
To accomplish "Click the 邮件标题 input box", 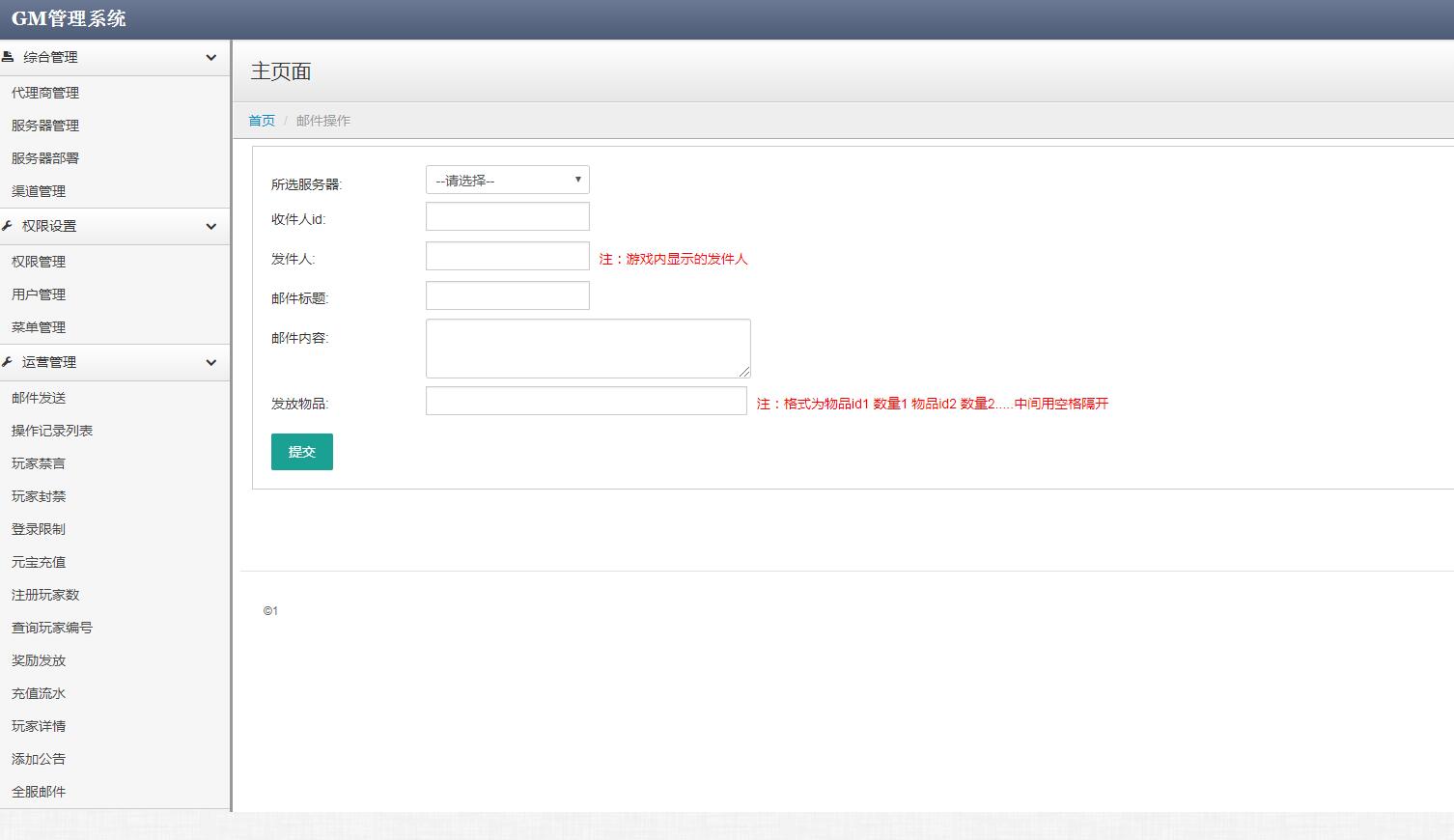I will click(507, 295).
